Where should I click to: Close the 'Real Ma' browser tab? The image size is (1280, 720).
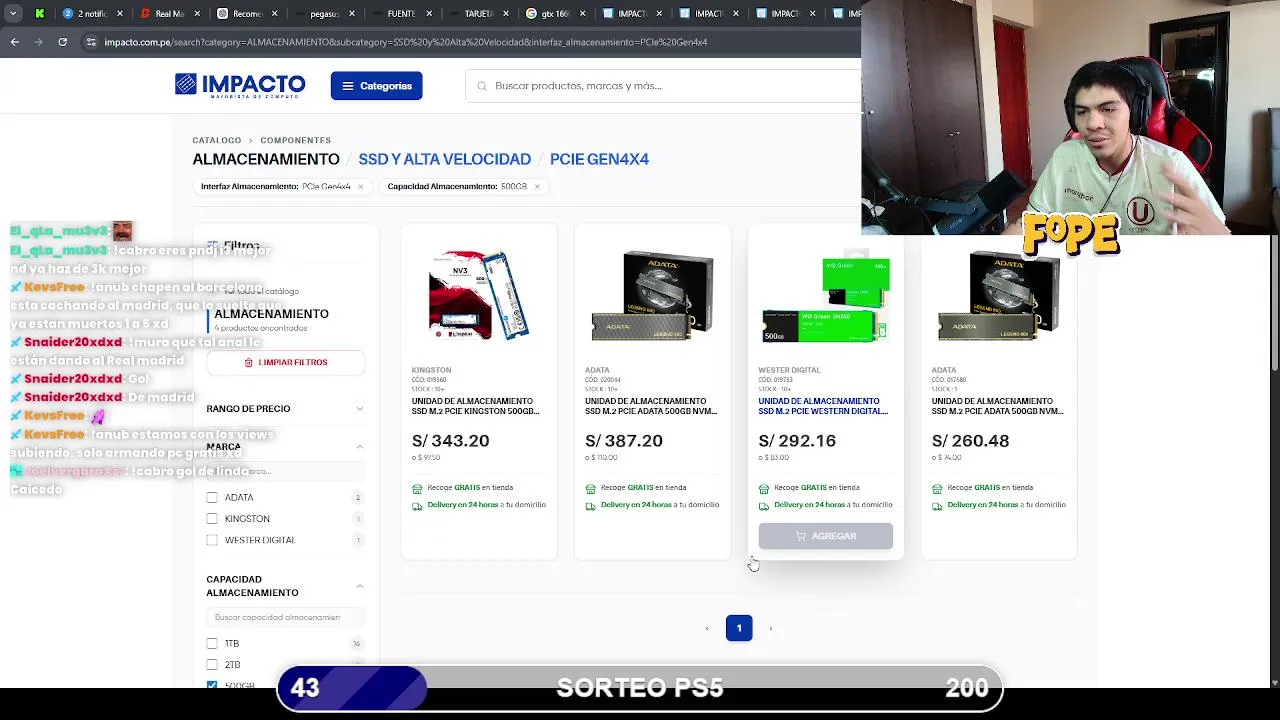click(x=196, y=13)
